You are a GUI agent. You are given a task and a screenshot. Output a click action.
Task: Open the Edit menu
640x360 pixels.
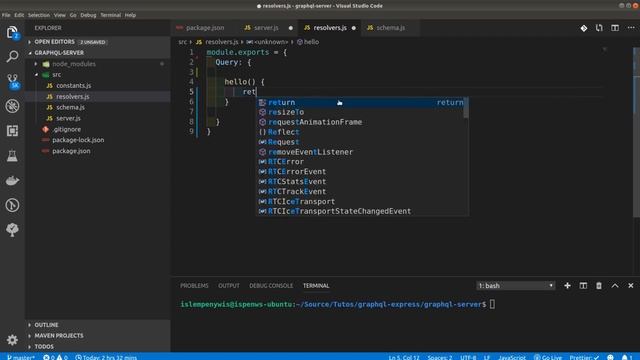(x=19, y=15)
